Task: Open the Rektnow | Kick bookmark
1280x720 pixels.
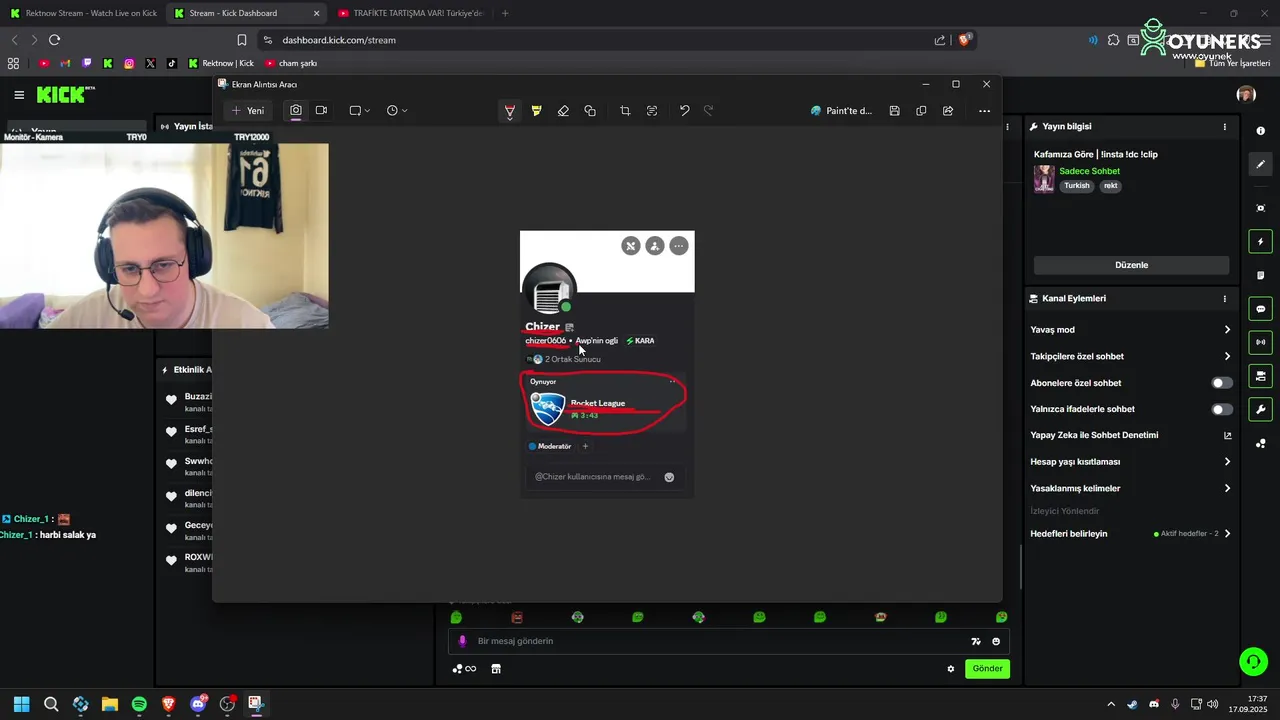Action: click(x=221, y=63)
